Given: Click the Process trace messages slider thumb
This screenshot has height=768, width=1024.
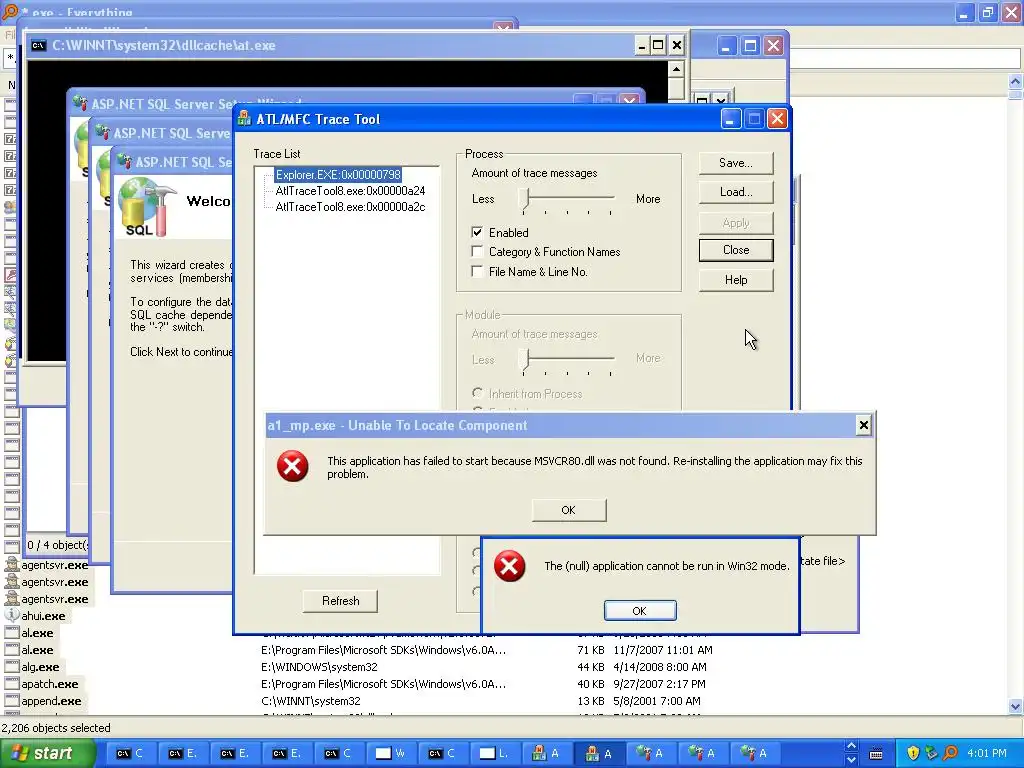Looking at the screenshot, I should [x=524, y=198].
